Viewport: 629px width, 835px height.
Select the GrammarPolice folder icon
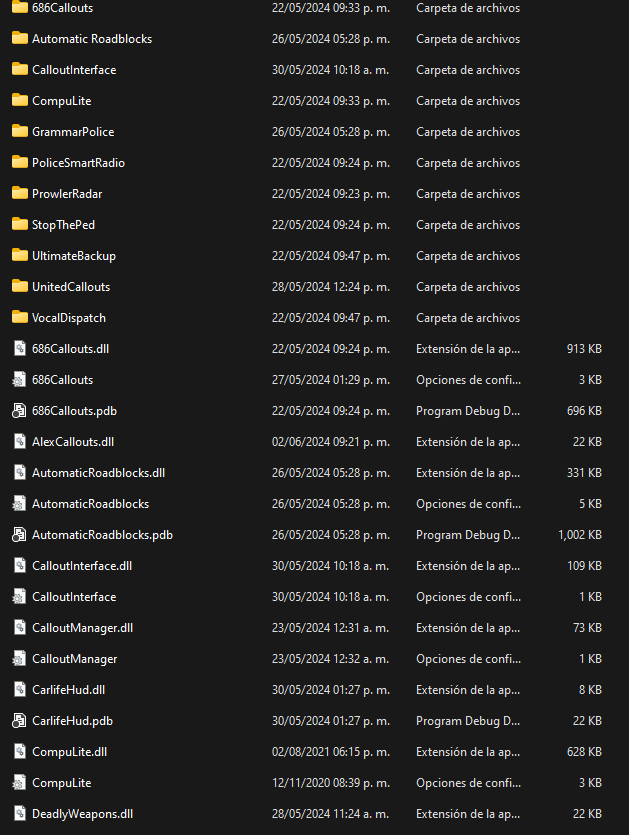tap(20, 131)
